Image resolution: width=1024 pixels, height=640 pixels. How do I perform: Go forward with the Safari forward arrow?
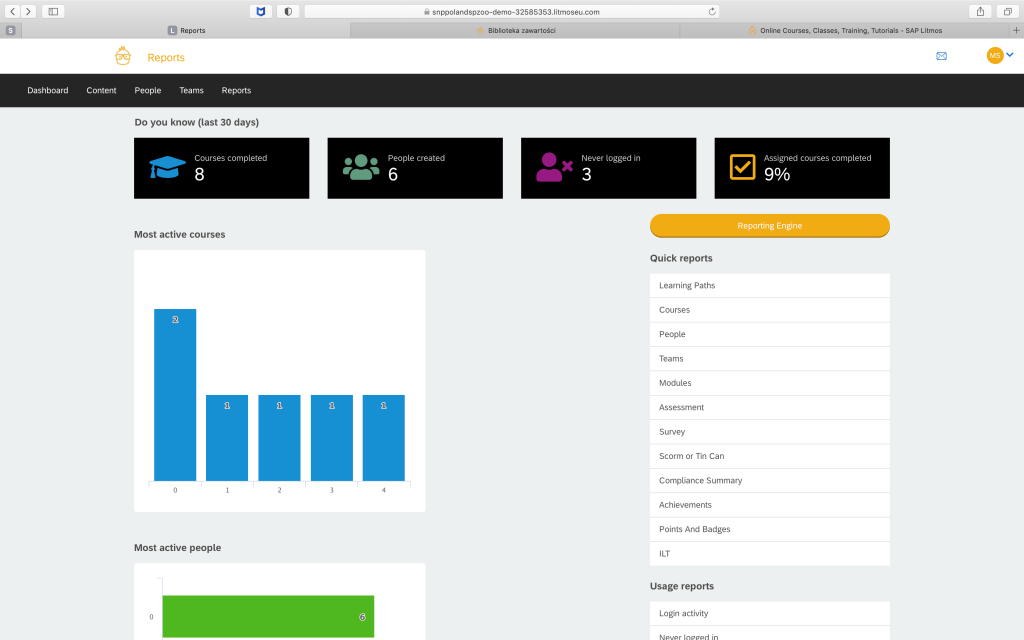tap(28, 11)
